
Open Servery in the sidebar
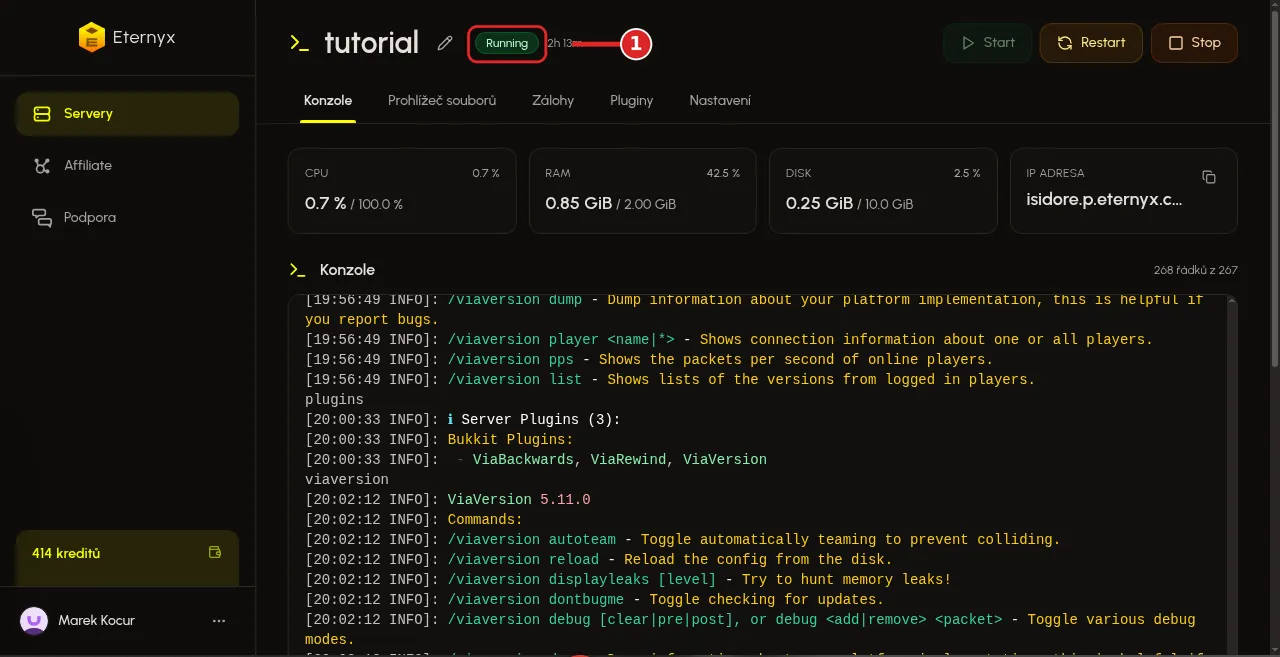click(127, 114)
